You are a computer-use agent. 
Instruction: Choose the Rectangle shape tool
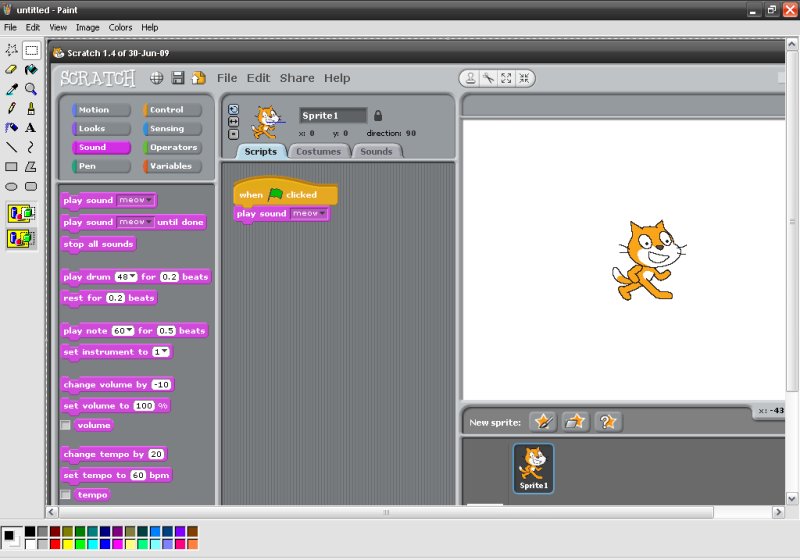pyautogui.click(x=11, y=167)
